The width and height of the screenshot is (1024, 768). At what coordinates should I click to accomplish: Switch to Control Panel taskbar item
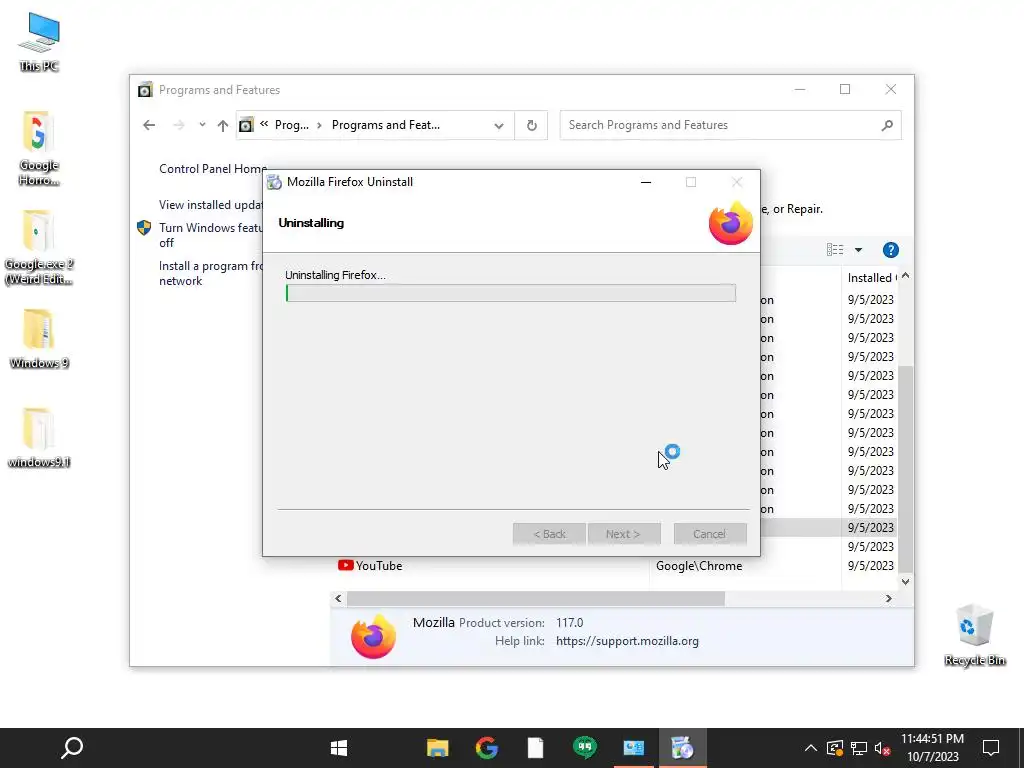633,748
